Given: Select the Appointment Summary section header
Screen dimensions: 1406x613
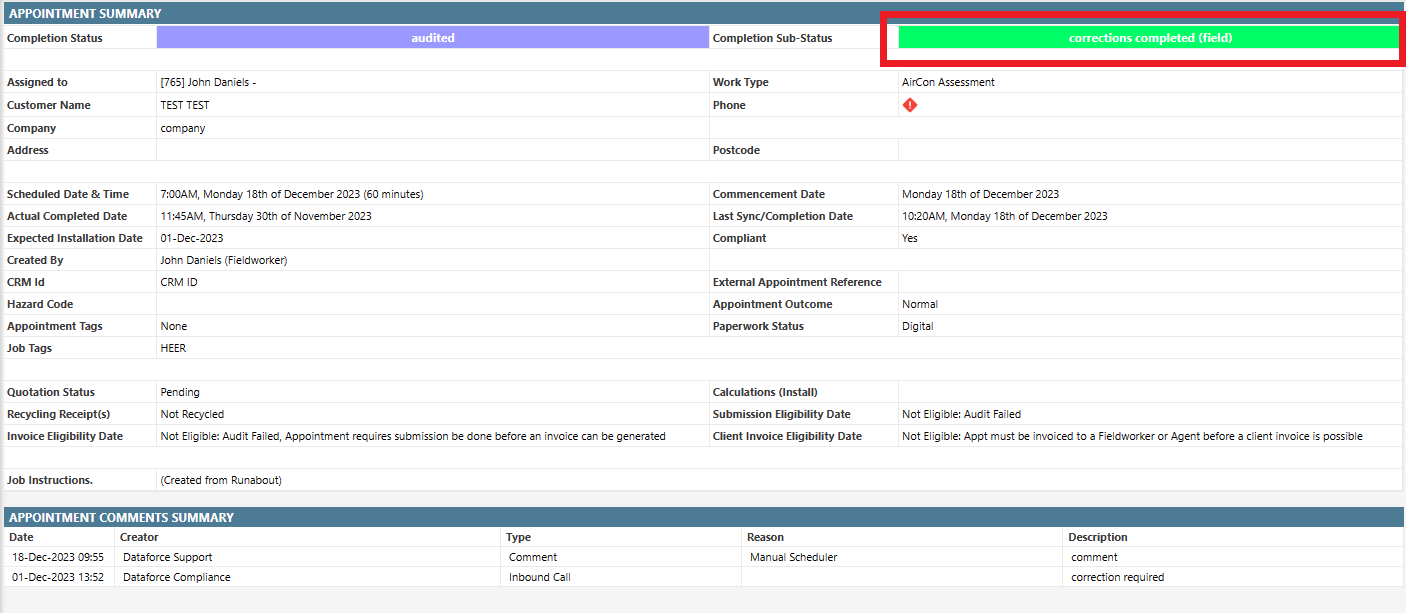Looking at the screenshot, I should [x=85, y=14].
